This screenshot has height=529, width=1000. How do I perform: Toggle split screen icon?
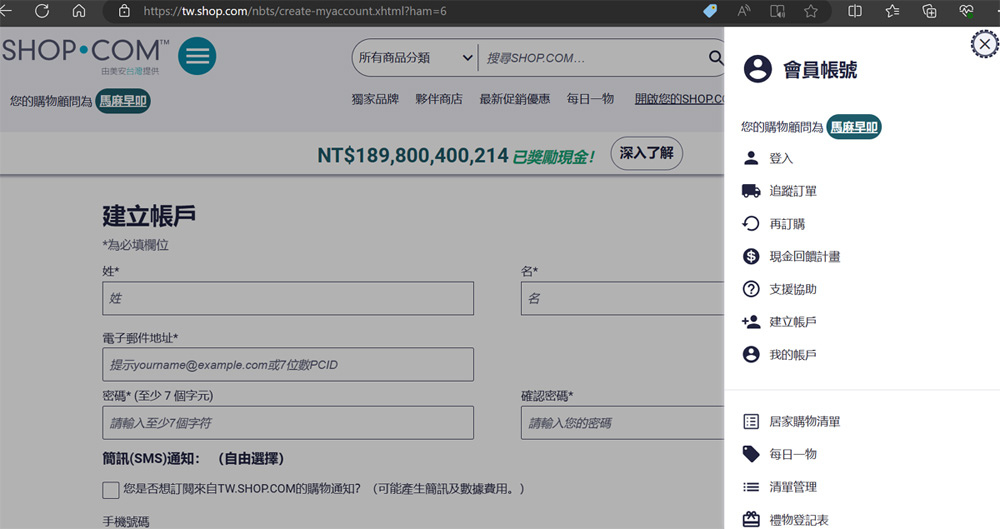855,11
